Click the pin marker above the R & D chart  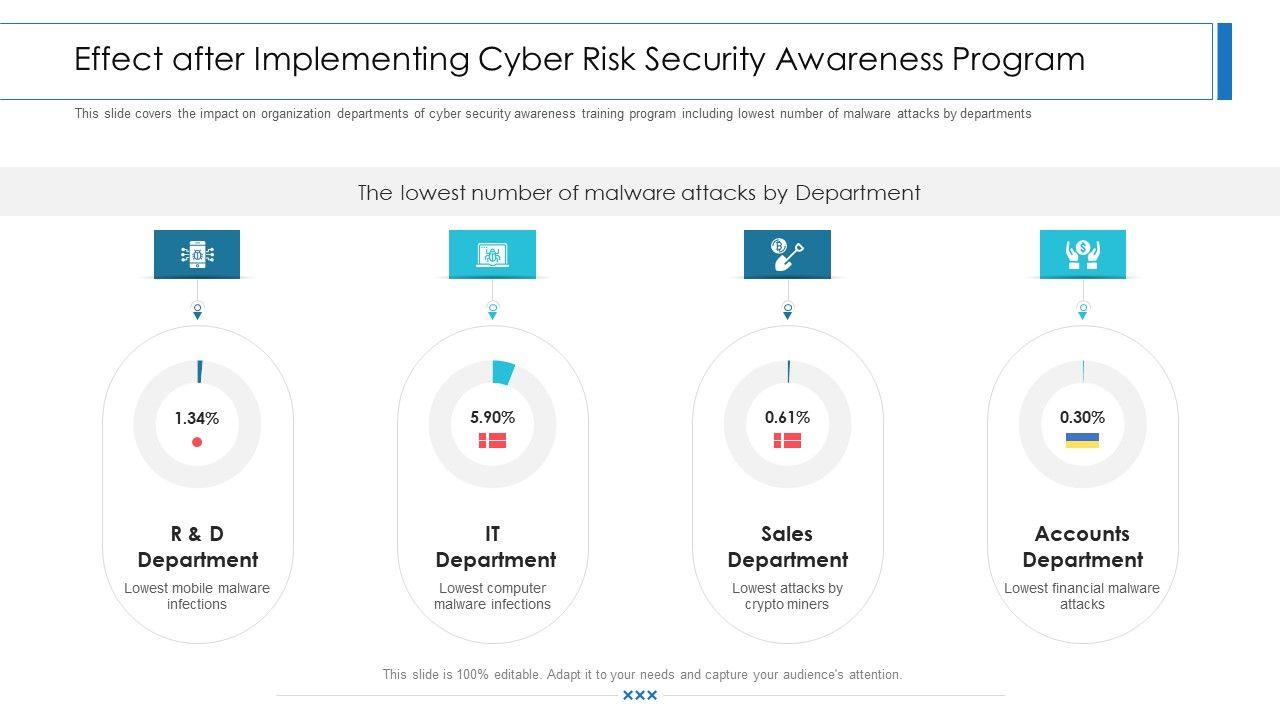point(197,310)
